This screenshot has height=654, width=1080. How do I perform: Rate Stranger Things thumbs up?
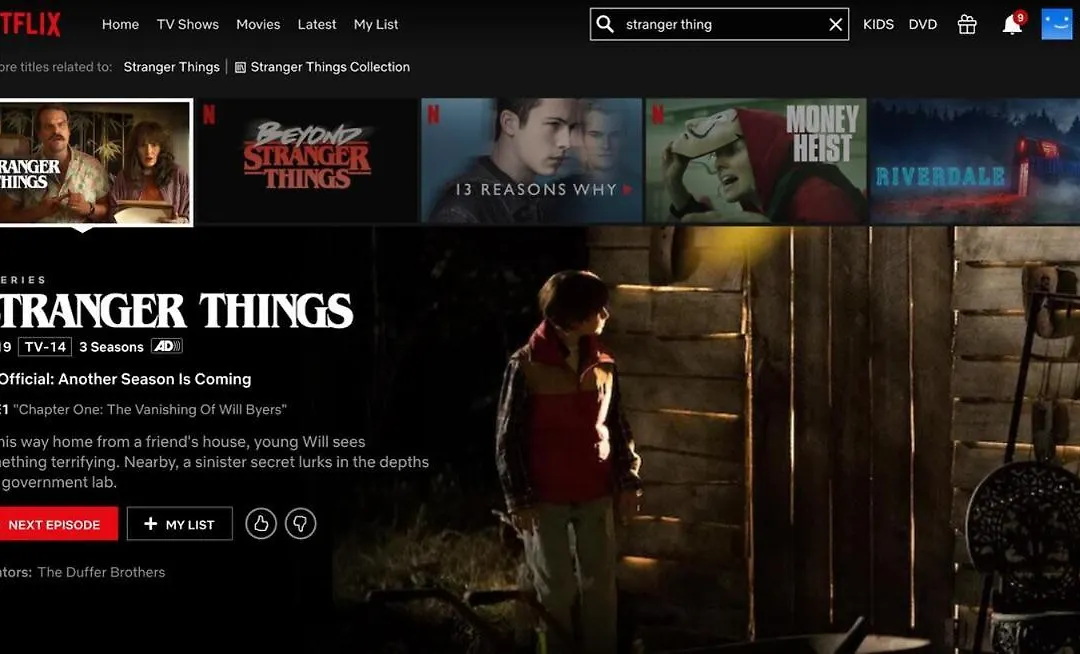pos(261,524)
